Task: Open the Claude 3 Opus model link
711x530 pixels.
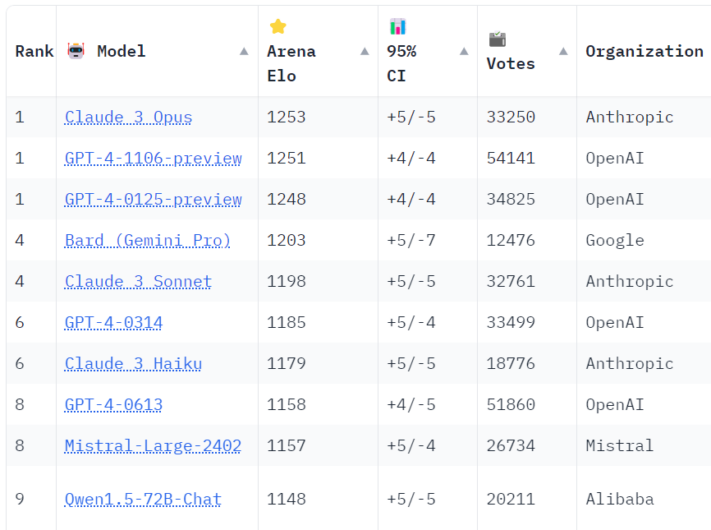Action: point(128,117)
